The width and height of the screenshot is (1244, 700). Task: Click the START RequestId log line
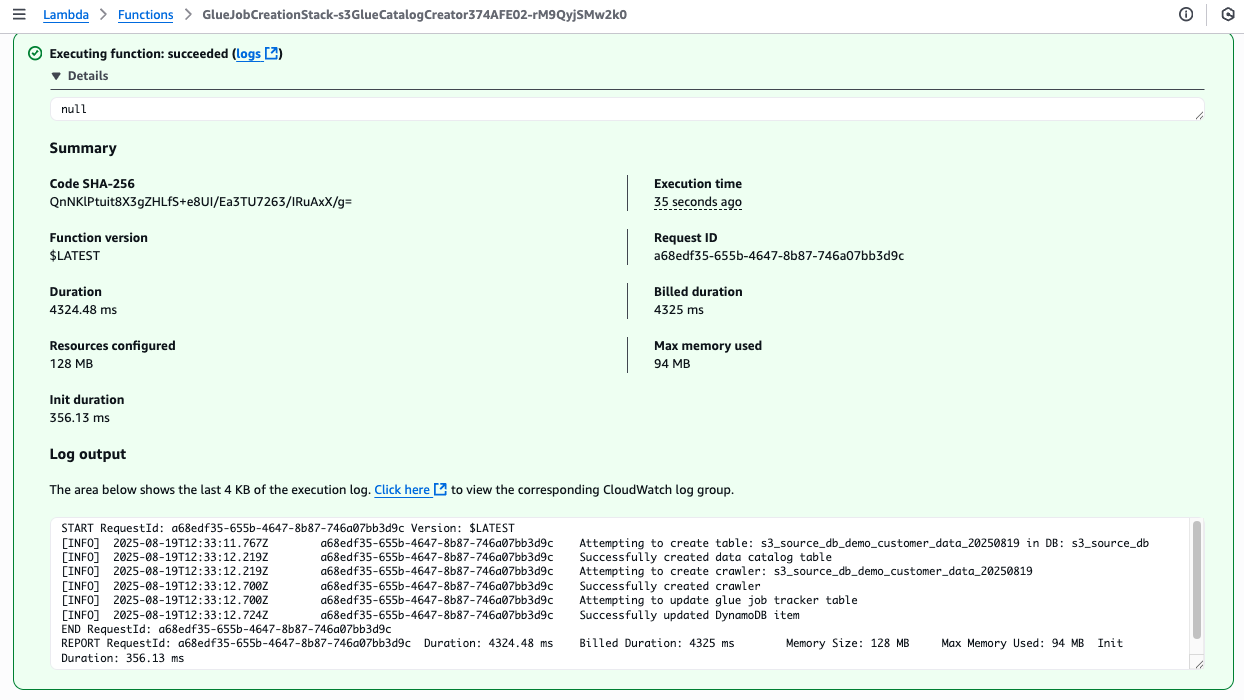click(288, 528)
